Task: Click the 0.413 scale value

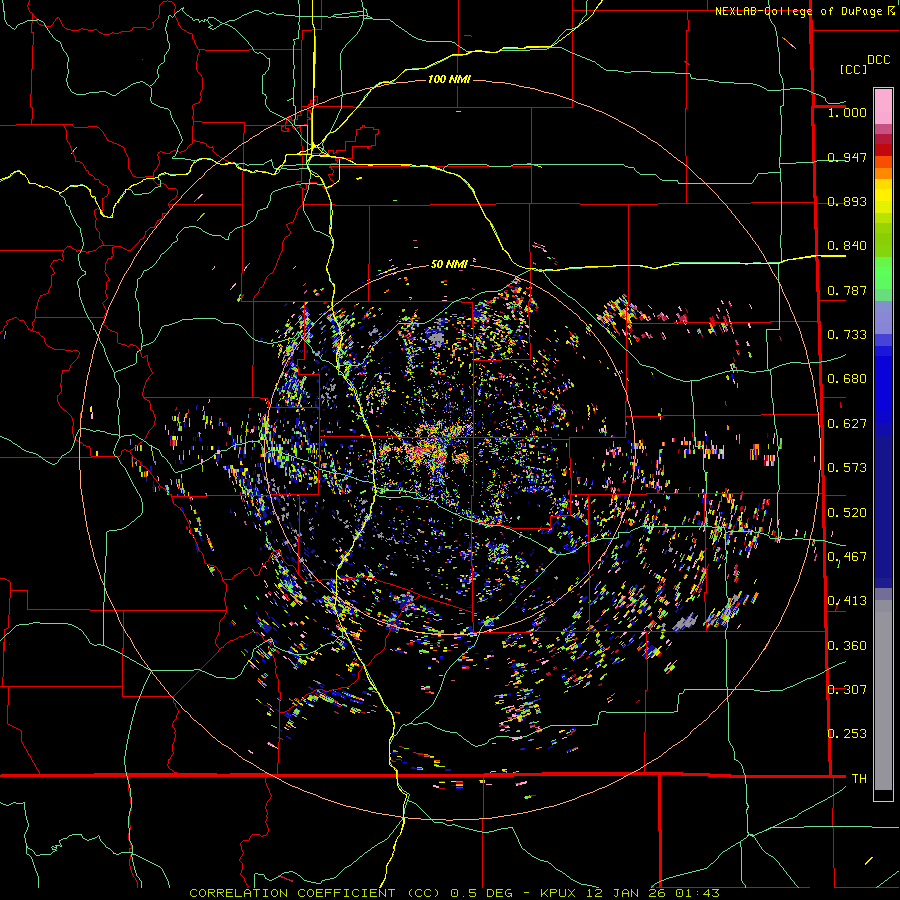Action: (847, 601)
